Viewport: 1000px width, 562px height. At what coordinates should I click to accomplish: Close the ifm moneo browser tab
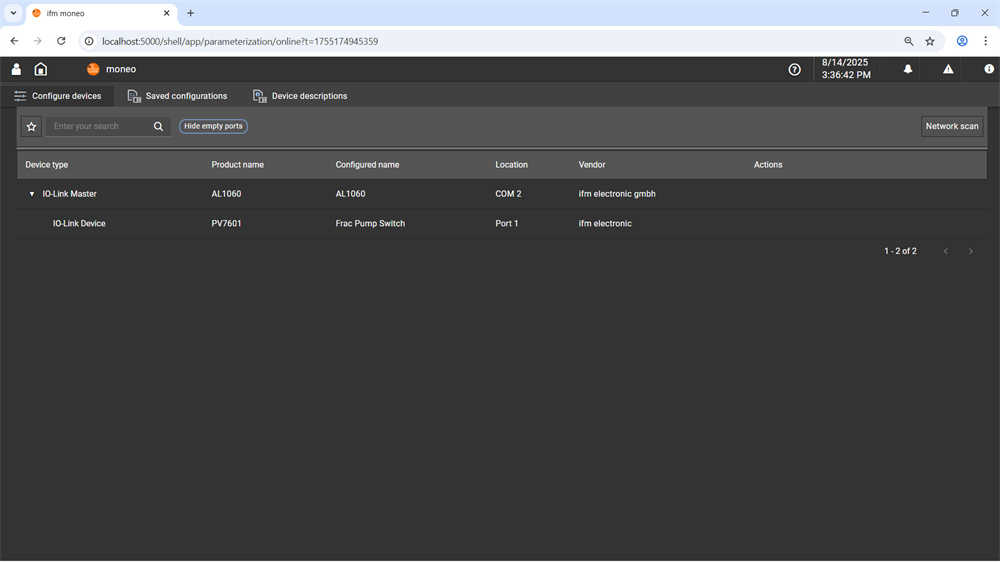click(166, 13)
